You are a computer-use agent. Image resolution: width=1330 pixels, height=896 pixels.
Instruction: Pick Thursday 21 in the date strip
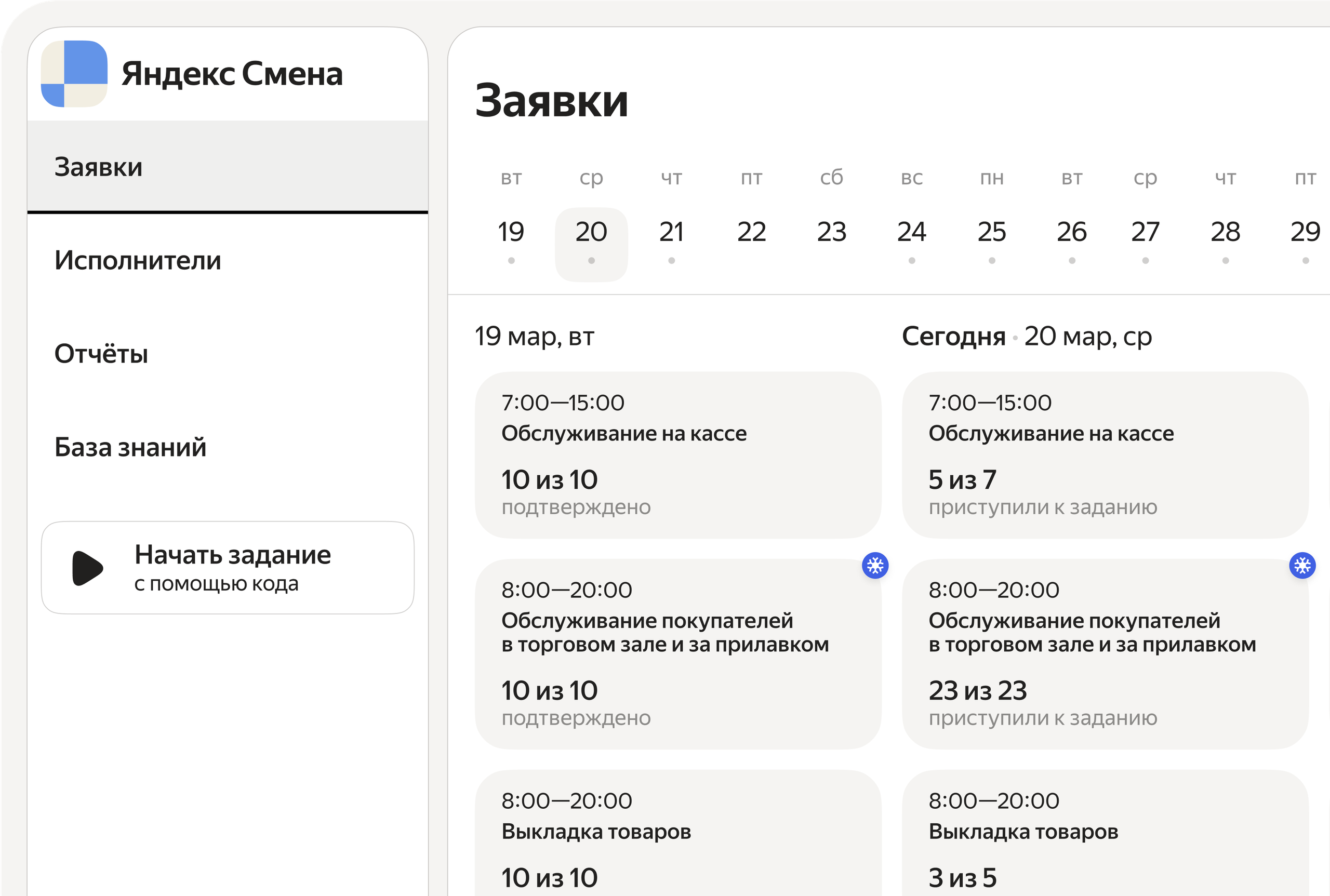(x=671, y=232)
